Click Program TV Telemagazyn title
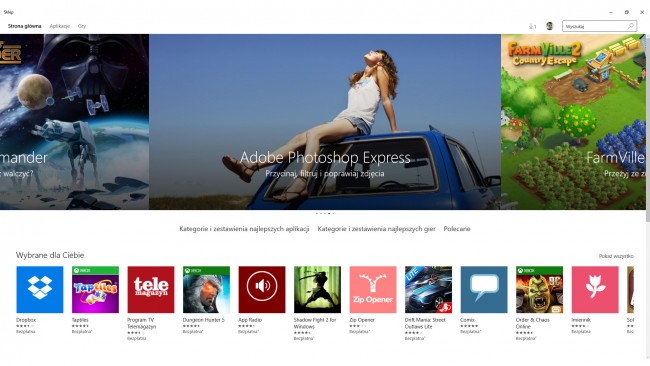This screenshot has width=650, height=366. (141, 323)
